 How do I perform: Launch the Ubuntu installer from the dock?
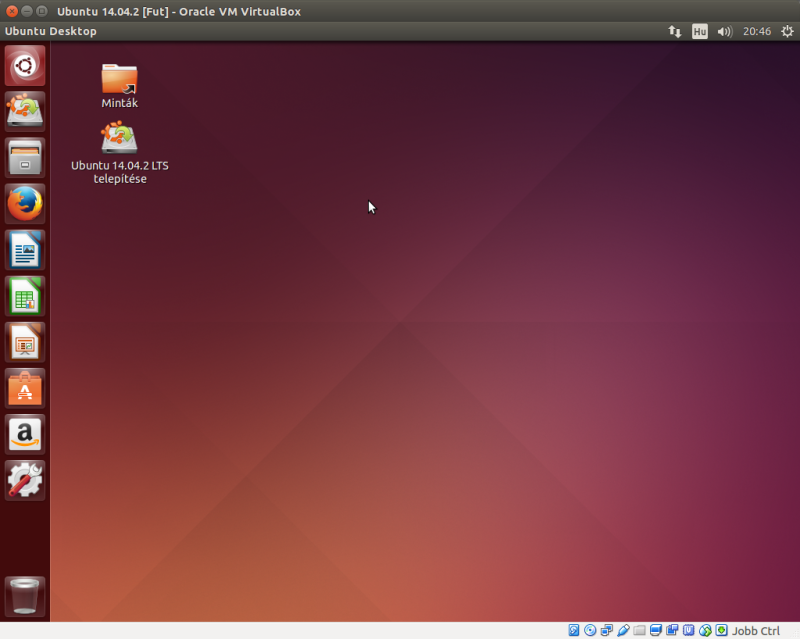click(x=25, y=112)
